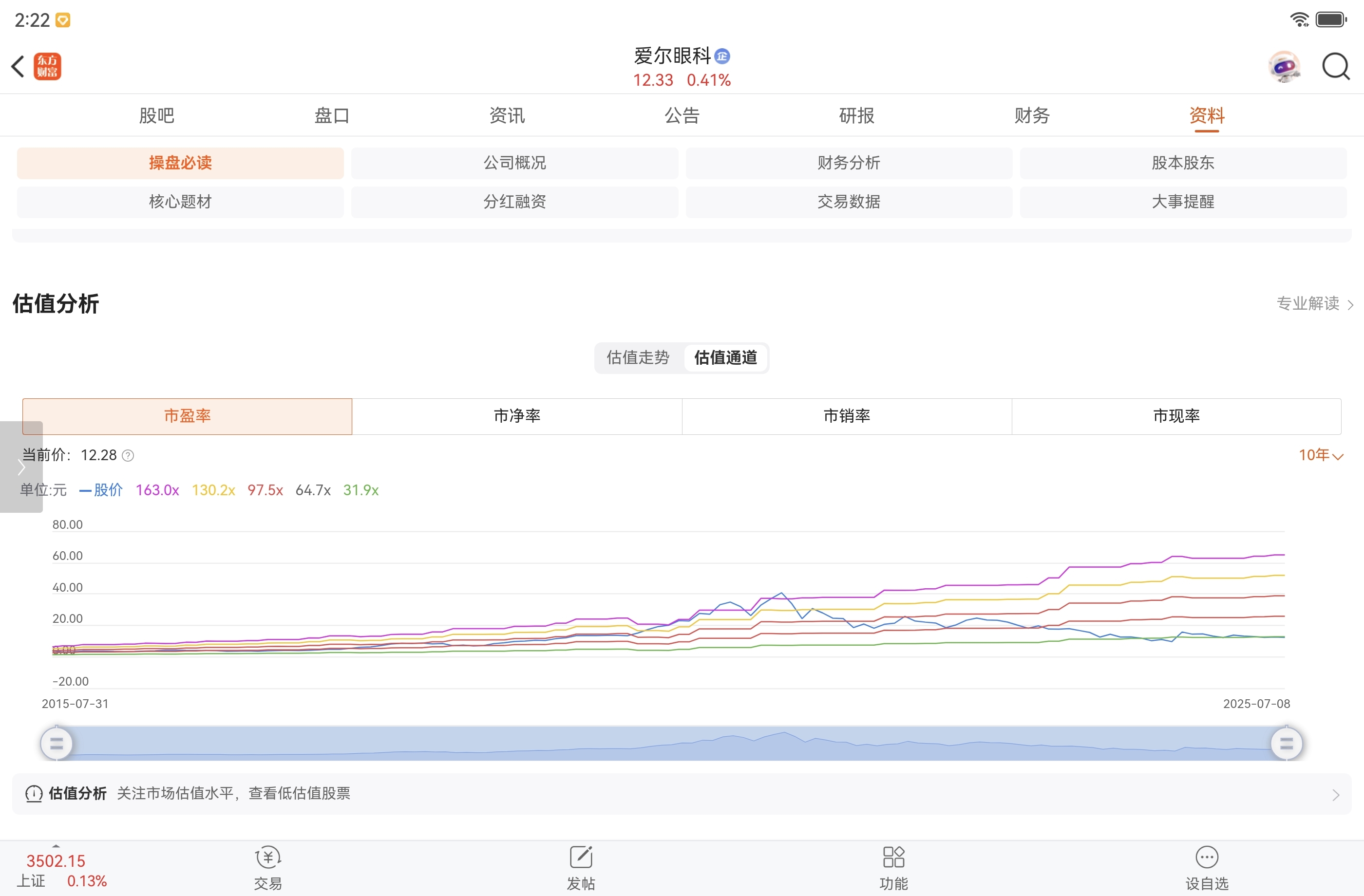Open the 10年 time range dropdown
The width and height of the screenshot is (1364, 896).
(1321, 455)
